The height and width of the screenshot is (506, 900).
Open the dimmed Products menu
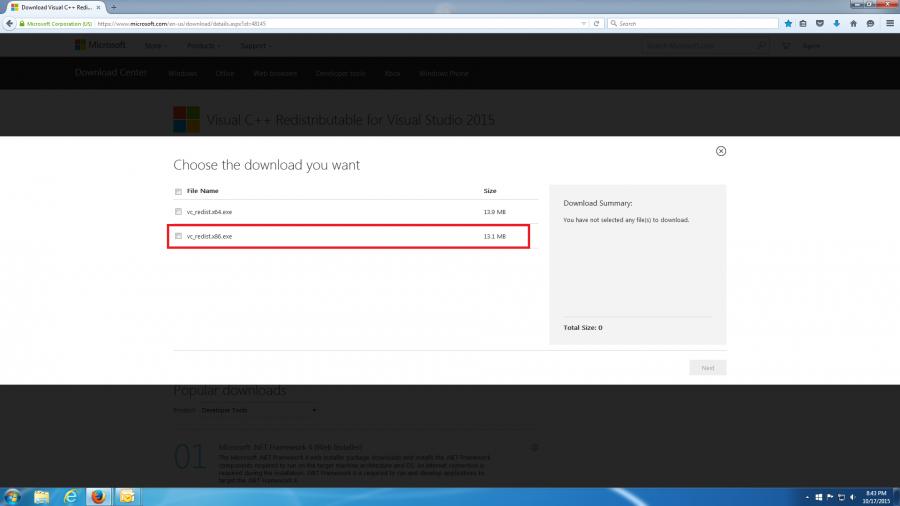(x=203, y=45)
